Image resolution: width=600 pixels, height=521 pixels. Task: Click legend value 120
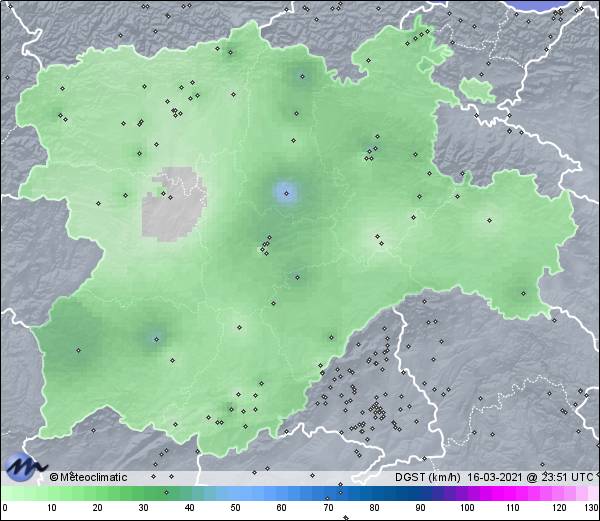point(559,508)
